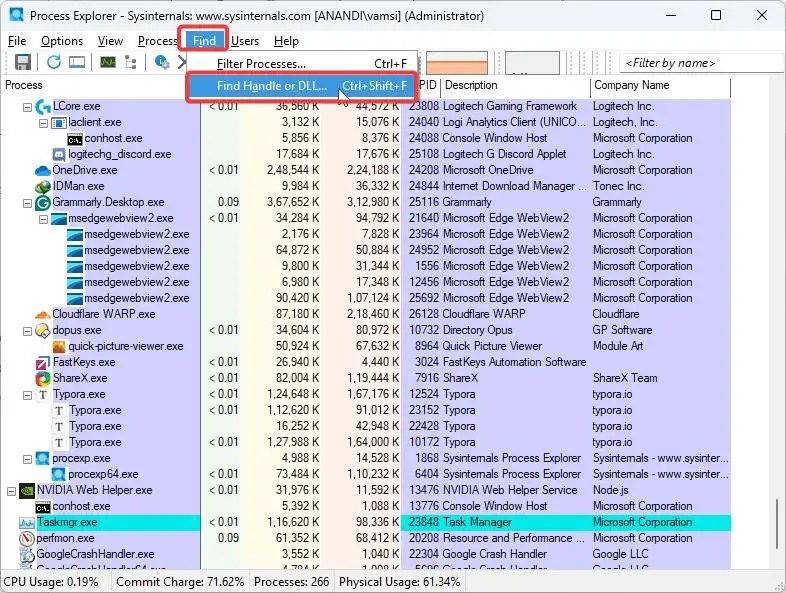The image size is (786, 593).
Task: Open the Options menu
Action: (62, 41)
